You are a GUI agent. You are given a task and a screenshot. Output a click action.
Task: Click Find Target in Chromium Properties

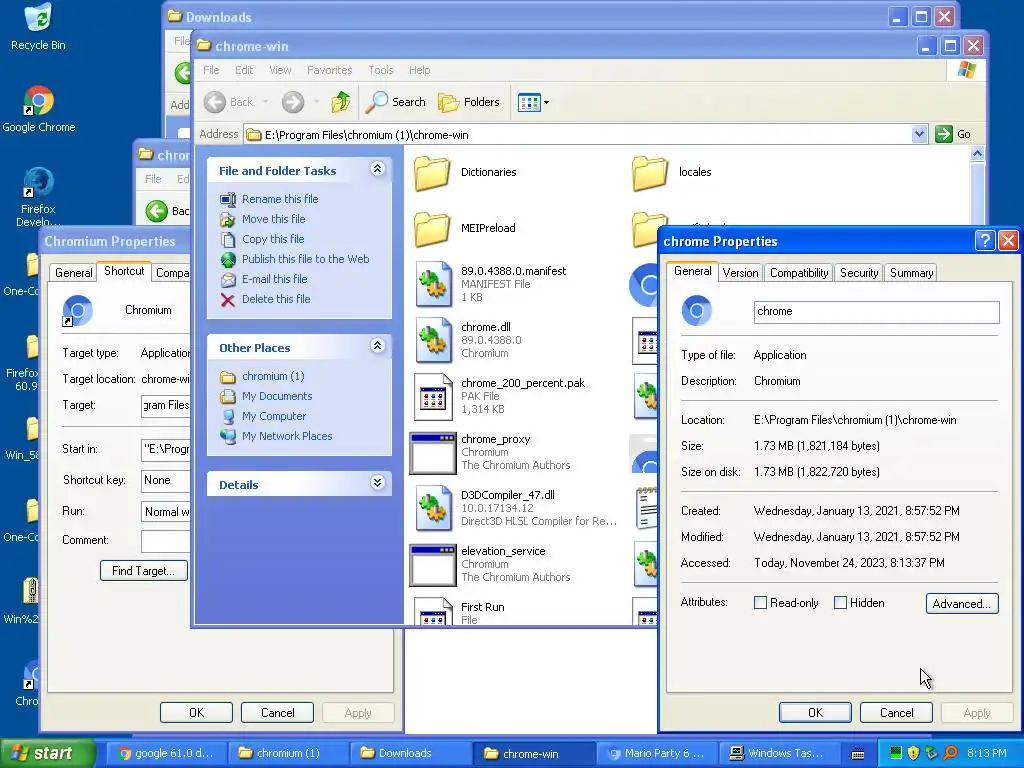144,571
